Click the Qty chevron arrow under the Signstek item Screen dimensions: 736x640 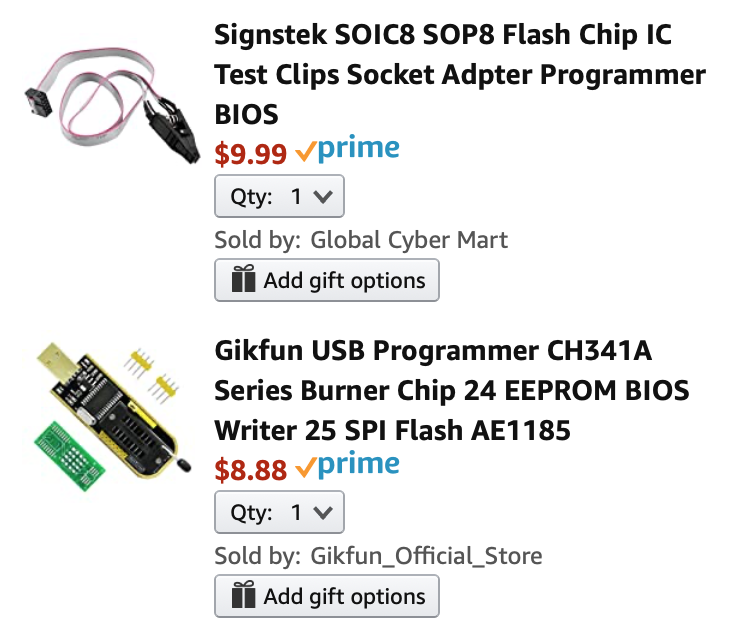[323, 197]
